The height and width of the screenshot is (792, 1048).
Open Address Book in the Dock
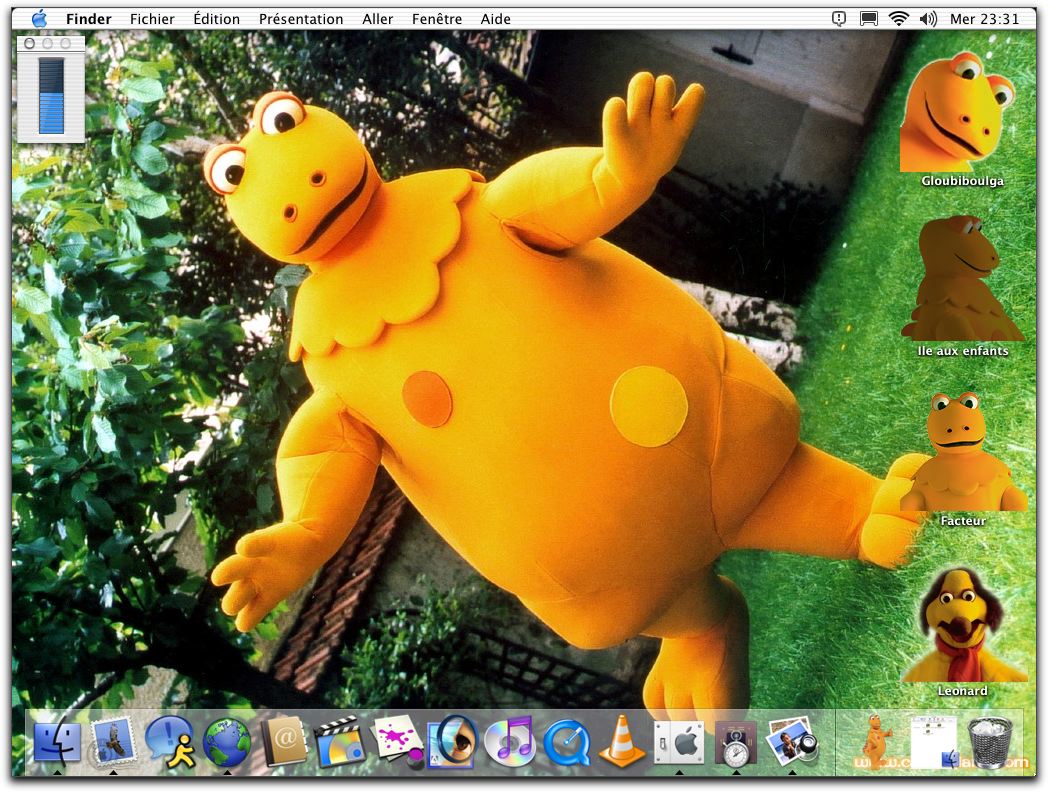(283, 742)
